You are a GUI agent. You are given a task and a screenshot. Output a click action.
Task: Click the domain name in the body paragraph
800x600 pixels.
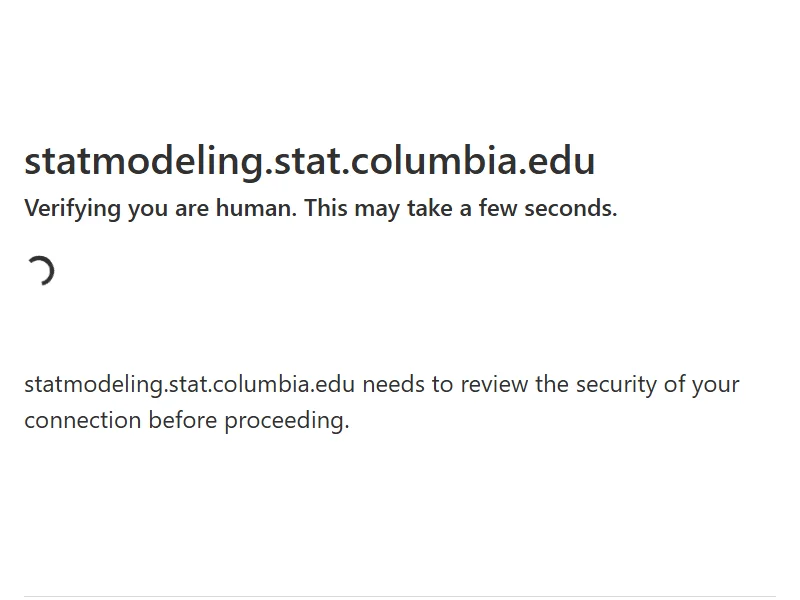(190, 385)
